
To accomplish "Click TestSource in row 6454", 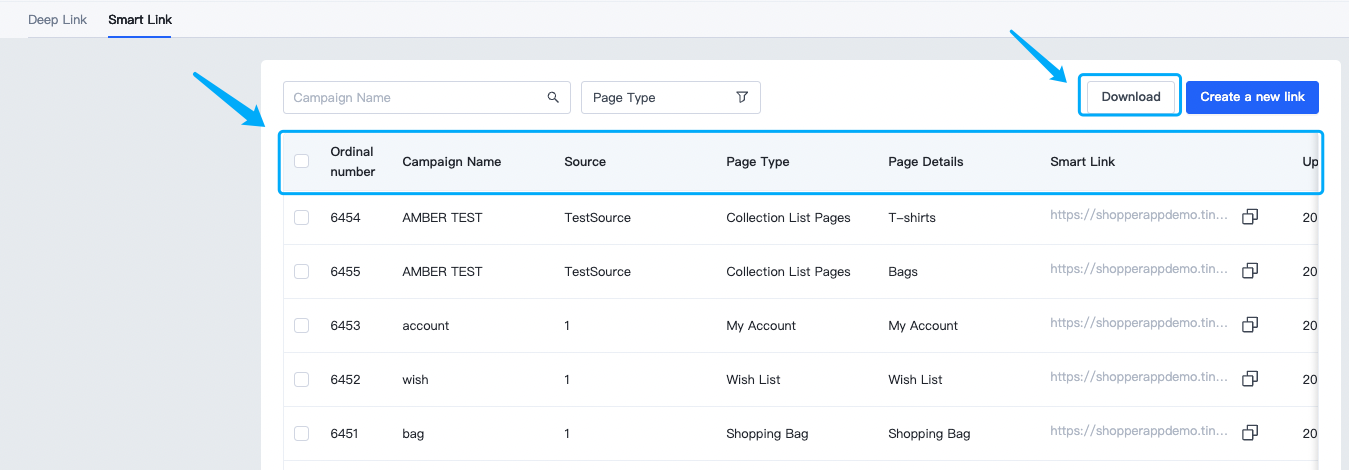I will pyautogui.click(x=597, y=217).
